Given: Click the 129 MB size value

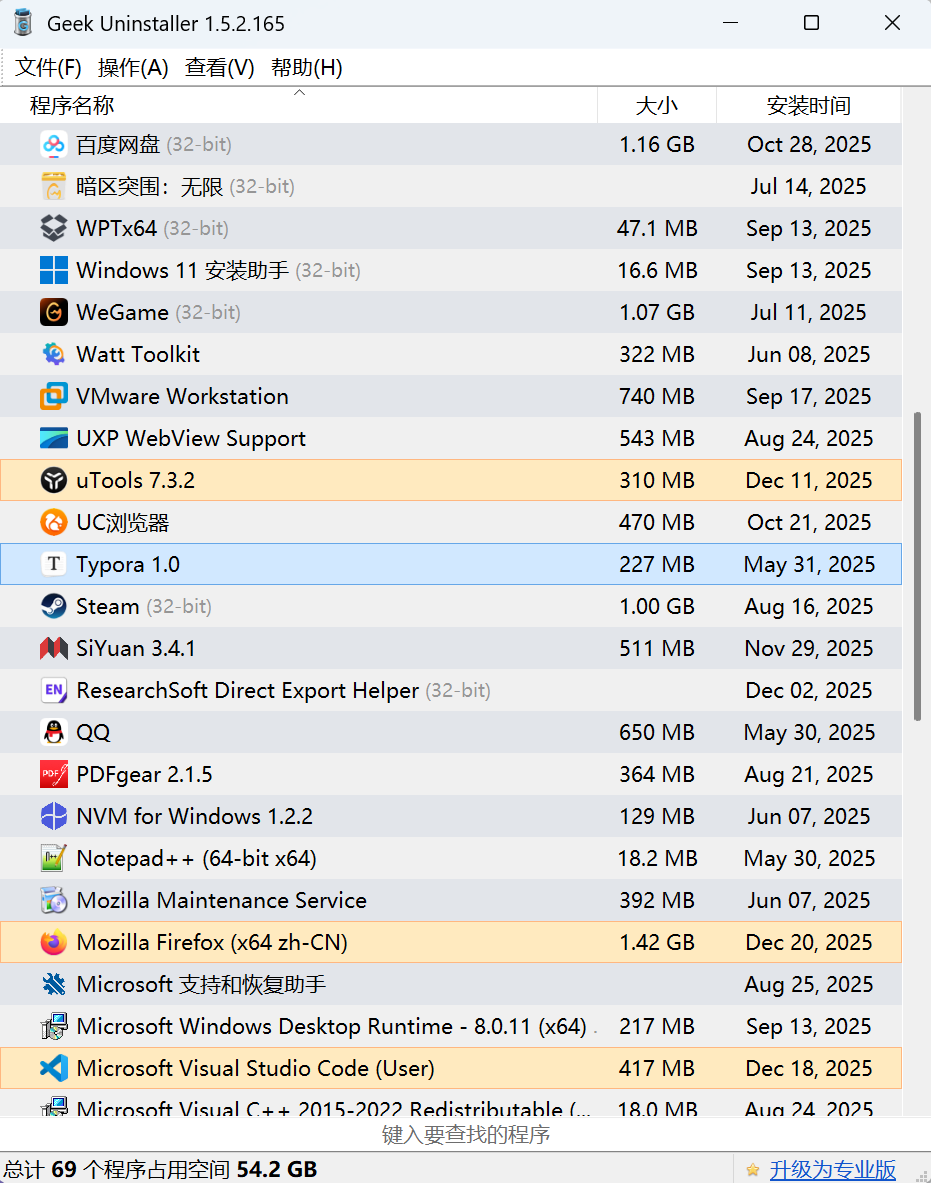Looking at the screenshot, I should pyautogui.click(x=657, y=816).
